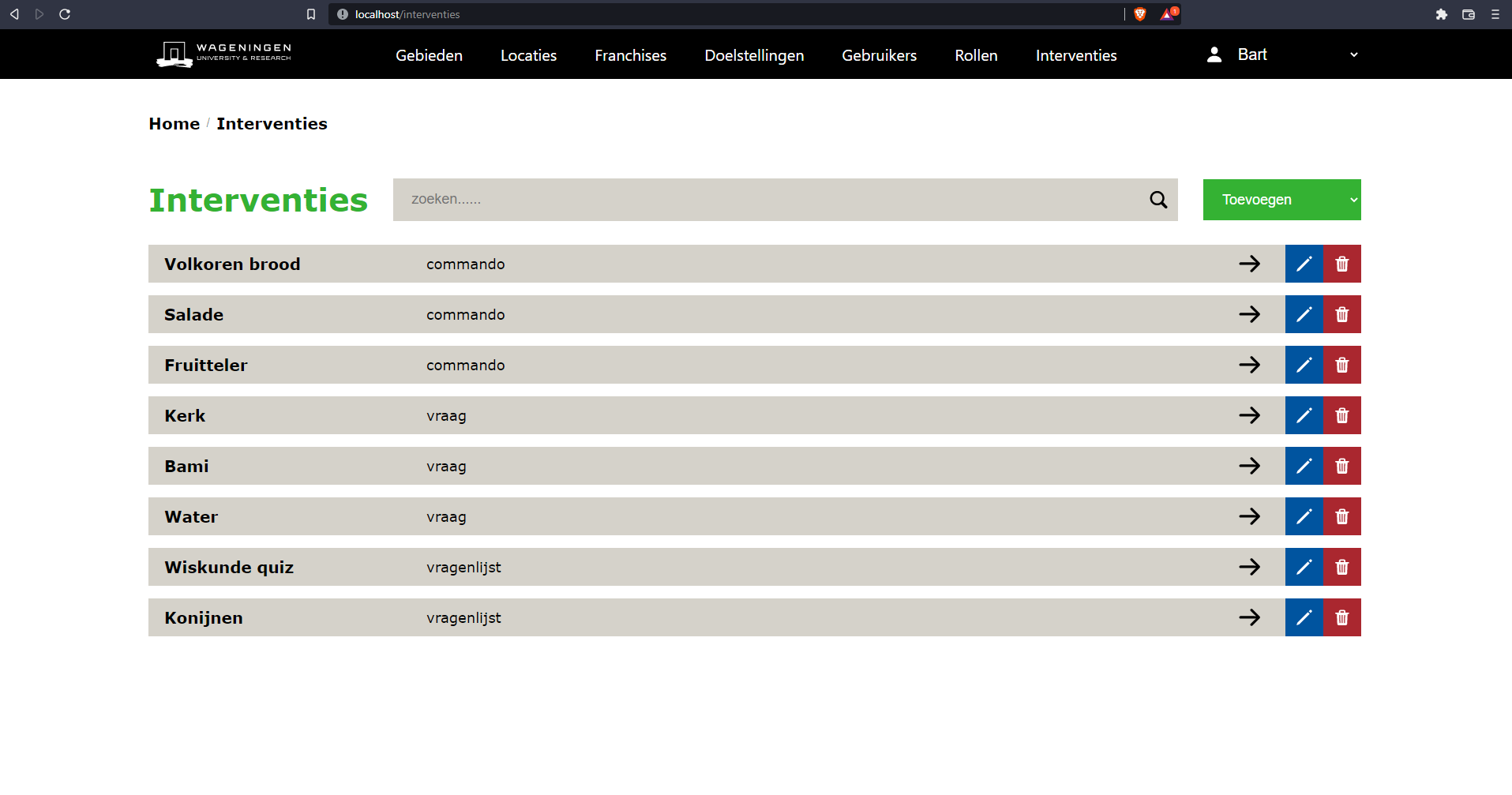This screenshot has width=1512, height=795.
Task: Open Wiskunde quiz via its arrow
Action: coord(1249,567)
